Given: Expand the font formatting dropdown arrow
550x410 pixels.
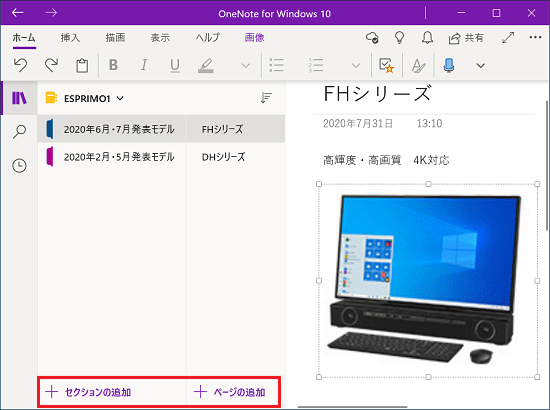Looking at the screenshot, I should [246, 66].
